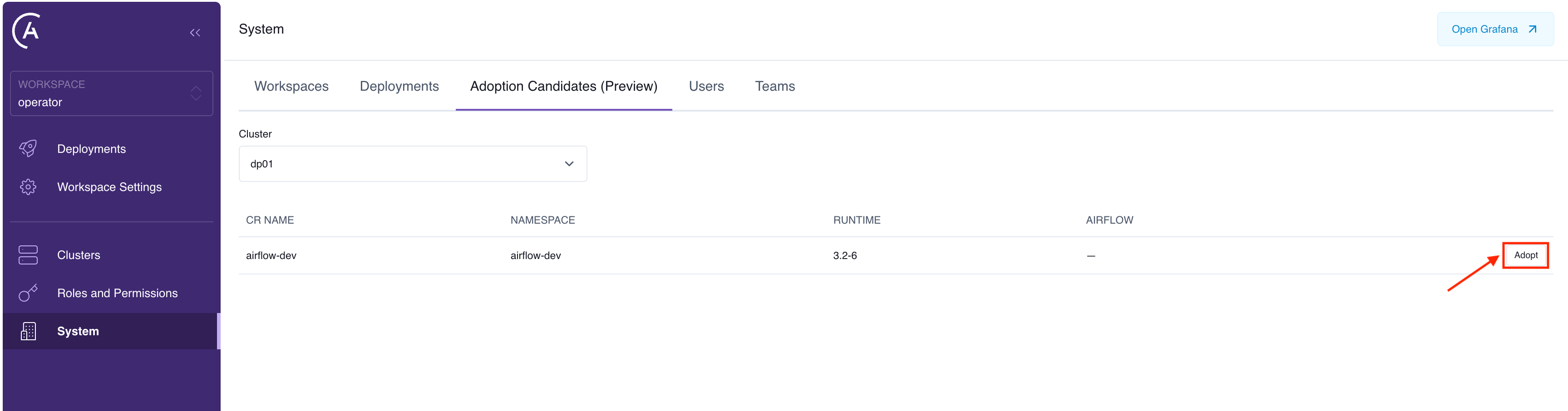Click the airflow-dev CR name cell

pos(271,255)
